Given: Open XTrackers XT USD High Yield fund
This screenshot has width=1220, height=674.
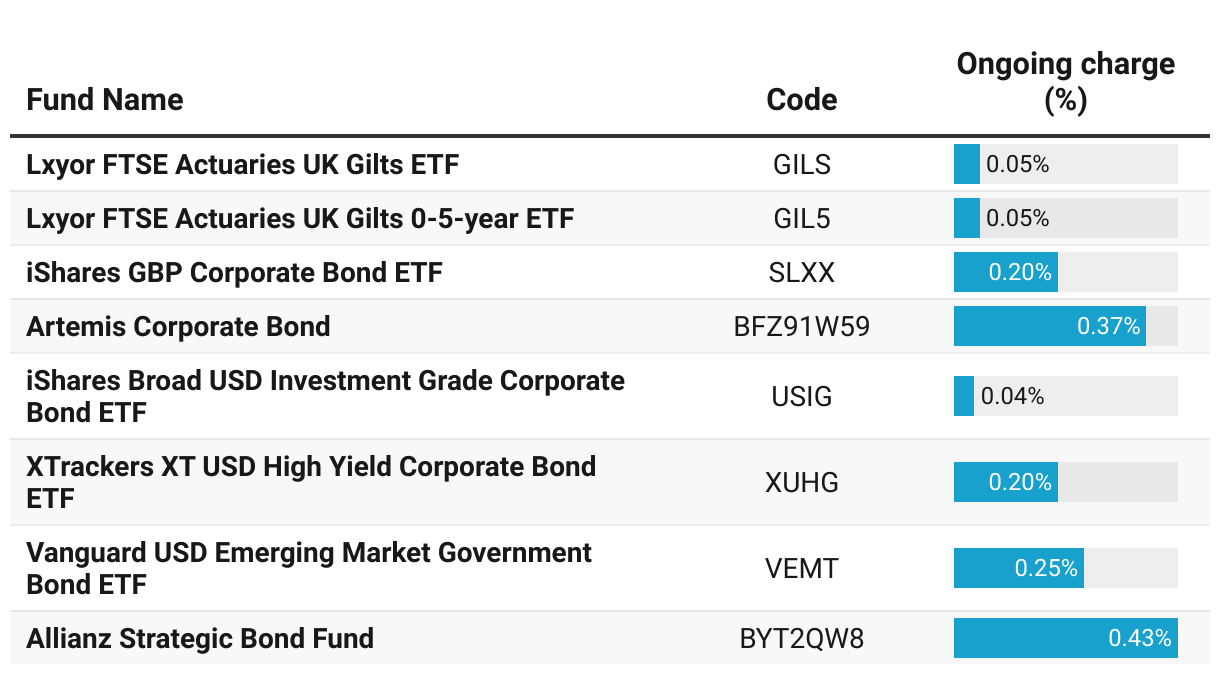Looking at the screenshot, I should [311, 482].
